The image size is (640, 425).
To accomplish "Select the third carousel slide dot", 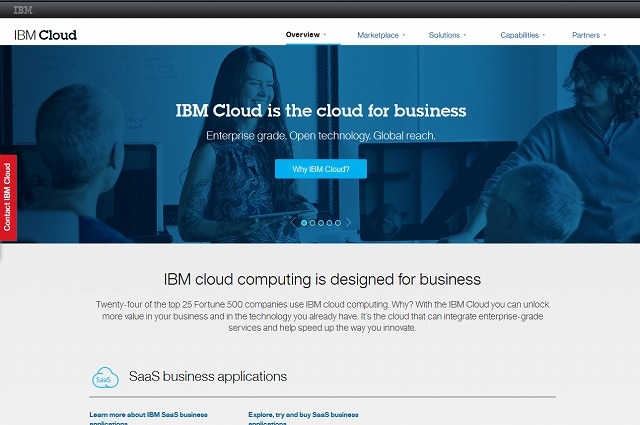I will 321,223.
